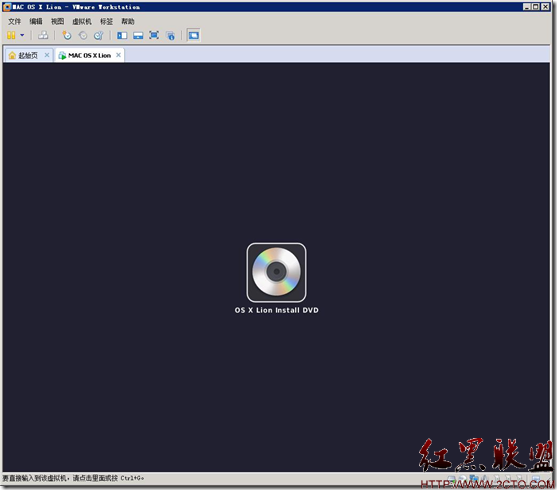Screen dimensions: 557x490
Task: Click the grayed toolbar icon beside power dropdown
Action: pyautogui.click(x=43, y=35)
